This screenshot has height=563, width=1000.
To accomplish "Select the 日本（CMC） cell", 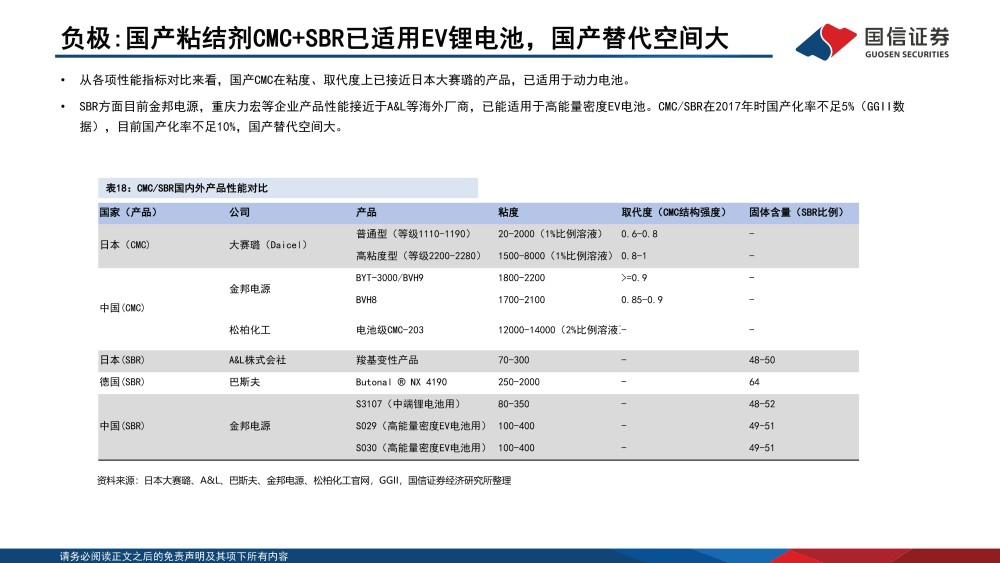I will (124, 245).
